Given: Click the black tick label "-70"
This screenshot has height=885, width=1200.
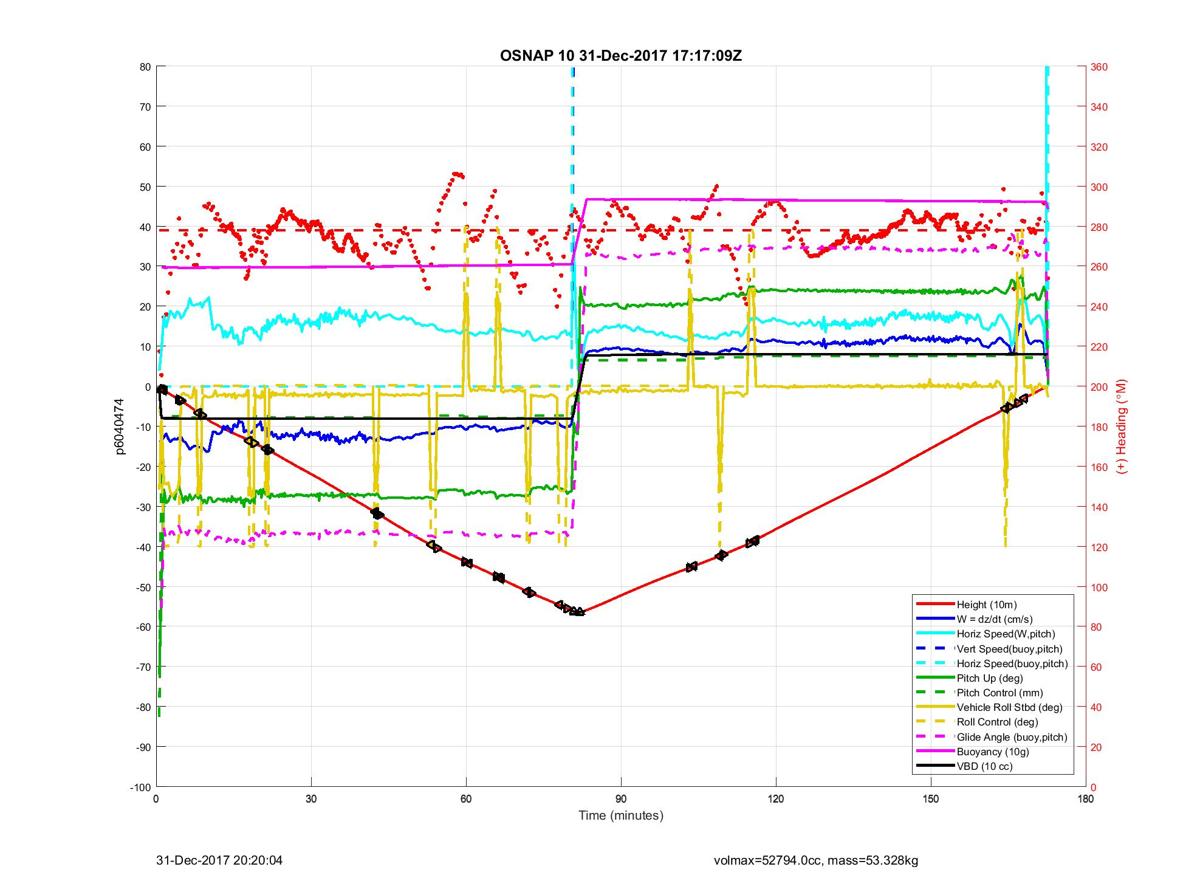Looking at the screenshot, I should [x=142, y=667].
